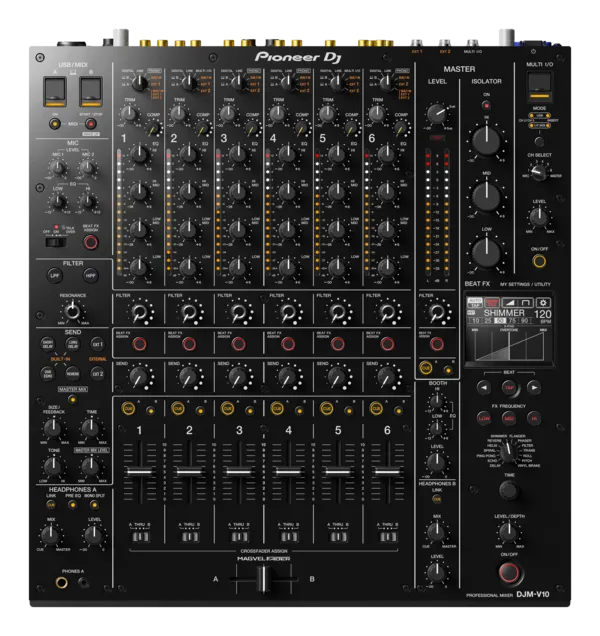600x636 pixels.
Task: Select the 10 value on Beat FX display
Action: point(475,321)
